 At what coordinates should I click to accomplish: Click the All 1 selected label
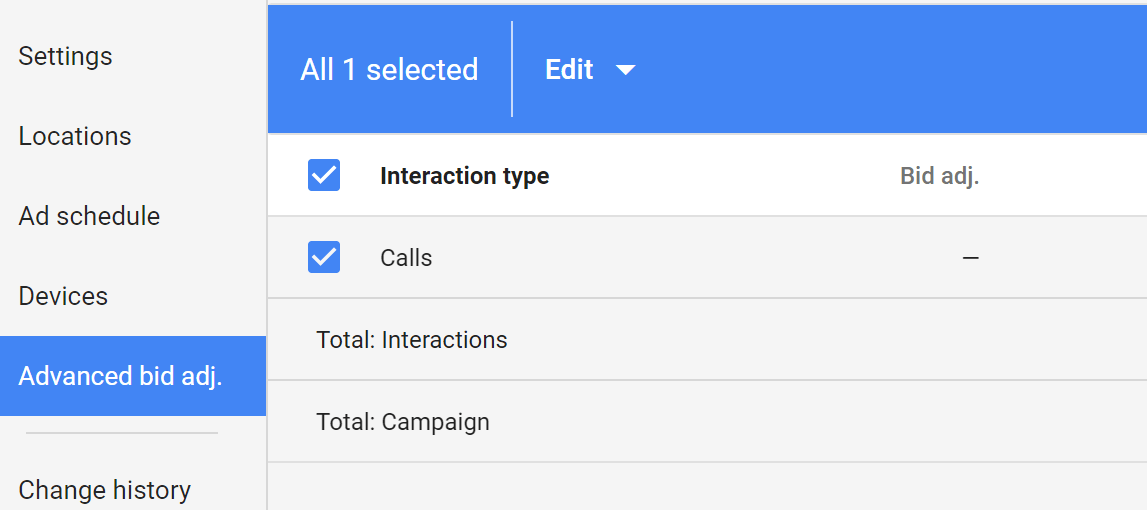click(x=389, y=70)
